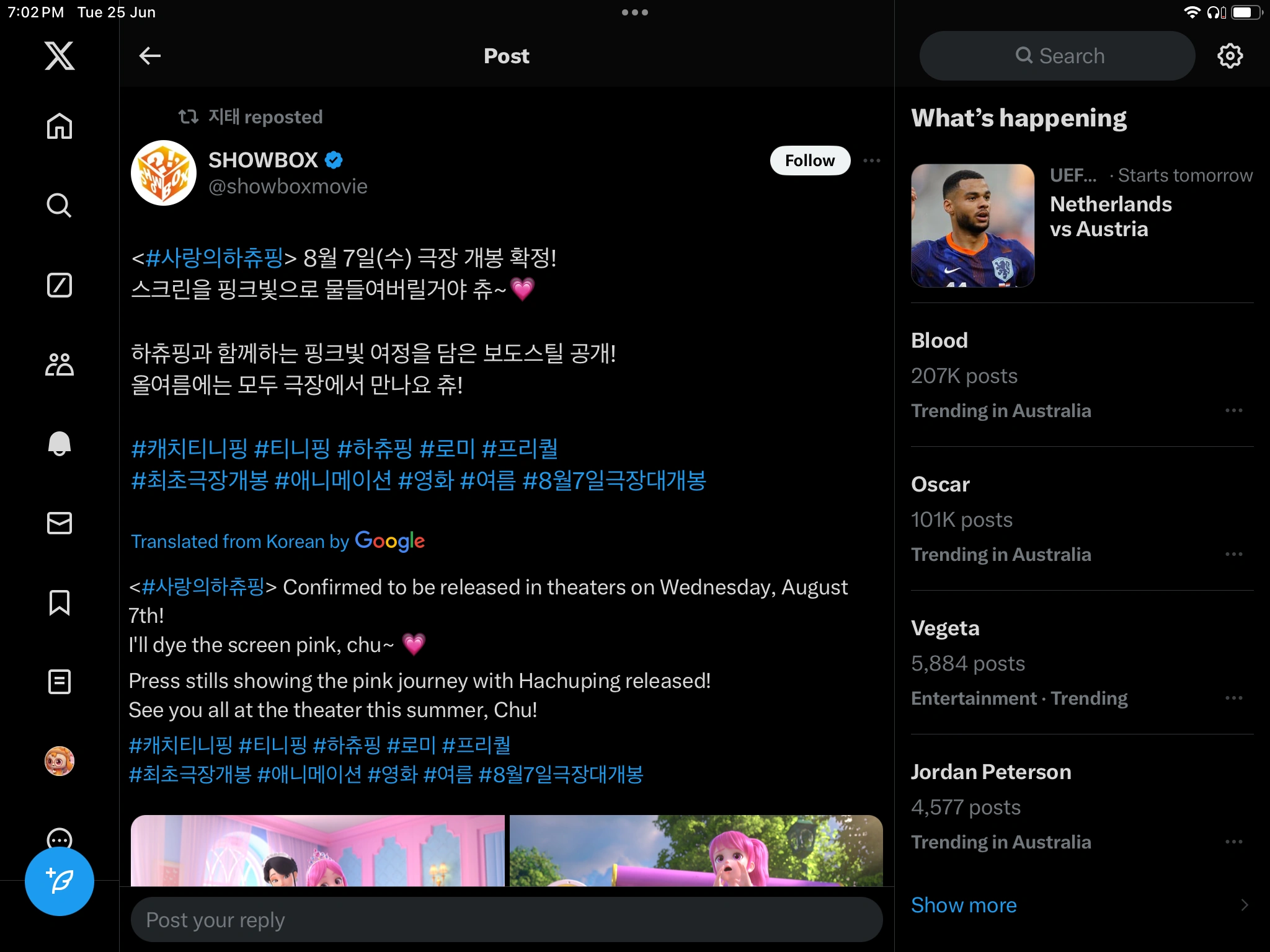Open Bookmarks icon in sidebar
Viewport: 1270px width, 952px height.
click(60, 602)
